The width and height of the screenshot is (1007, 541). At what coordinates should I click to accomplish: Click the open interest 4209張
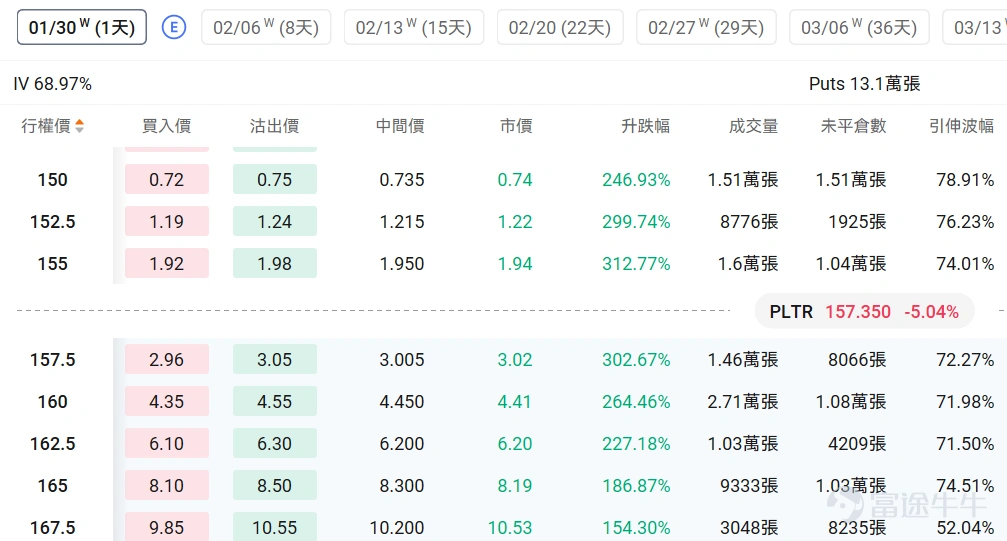857,443
